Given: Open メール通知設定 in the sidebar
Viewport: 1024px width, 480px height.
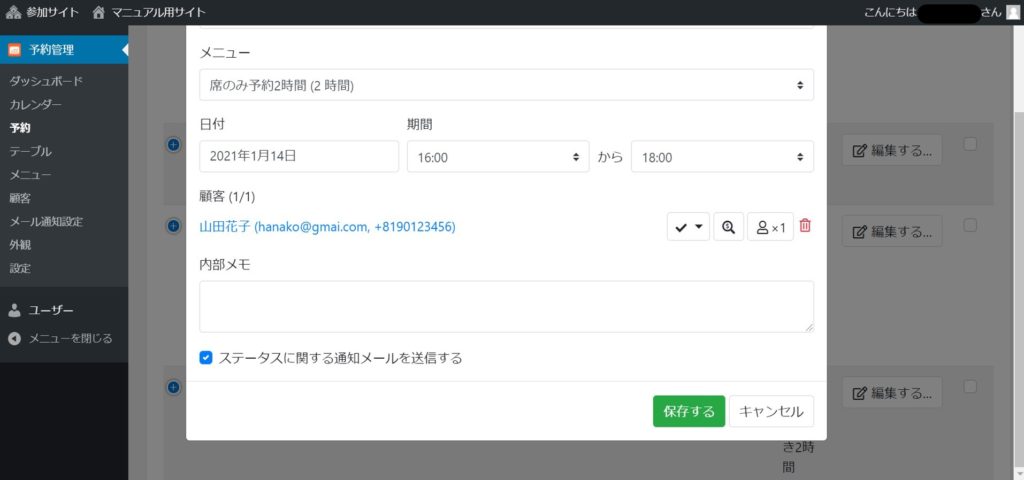Looking at the screenshot, I should coord(46,221).
